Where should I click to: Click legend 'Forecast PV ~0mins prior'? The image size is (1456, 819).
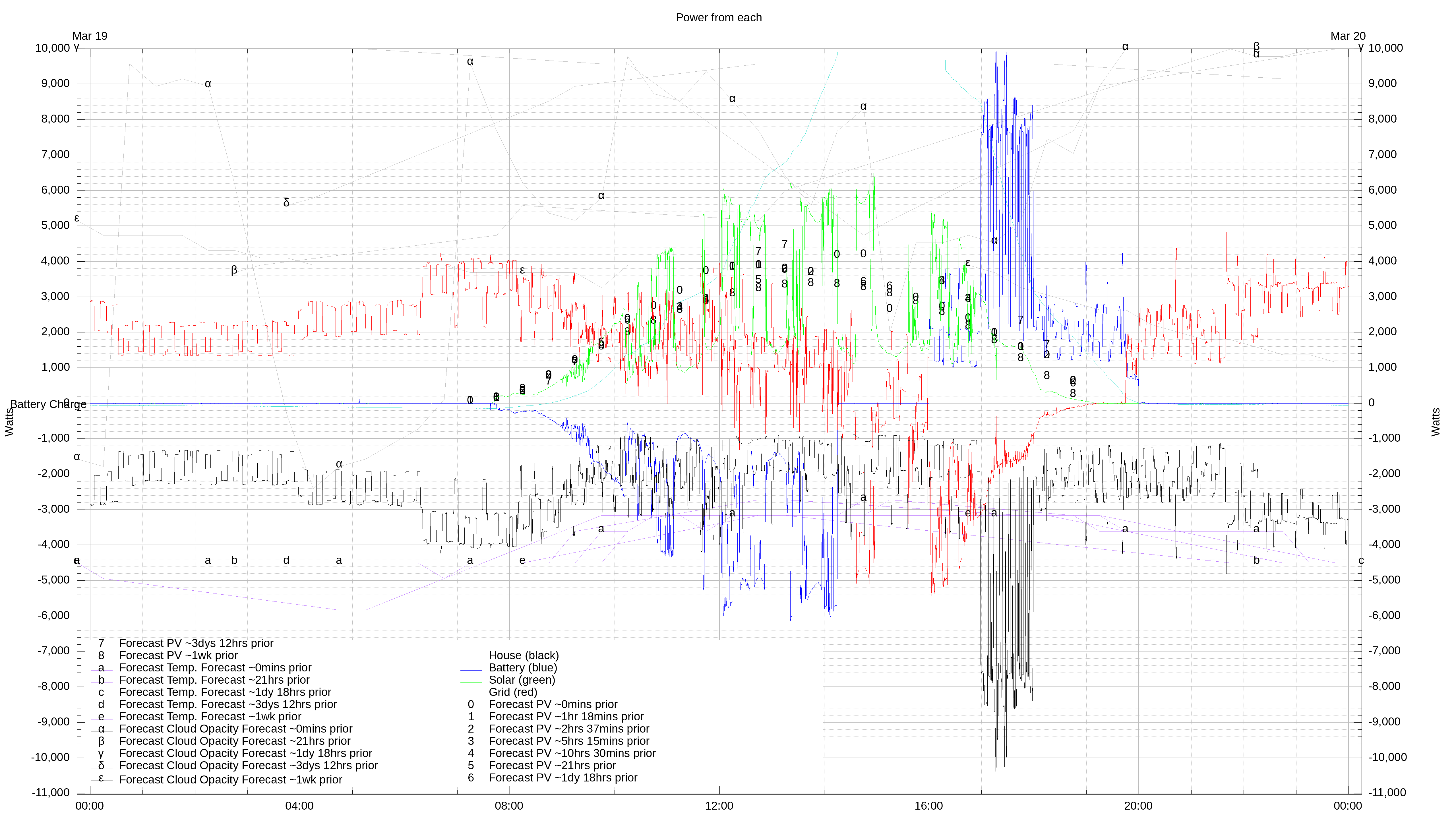click(553, 704)
